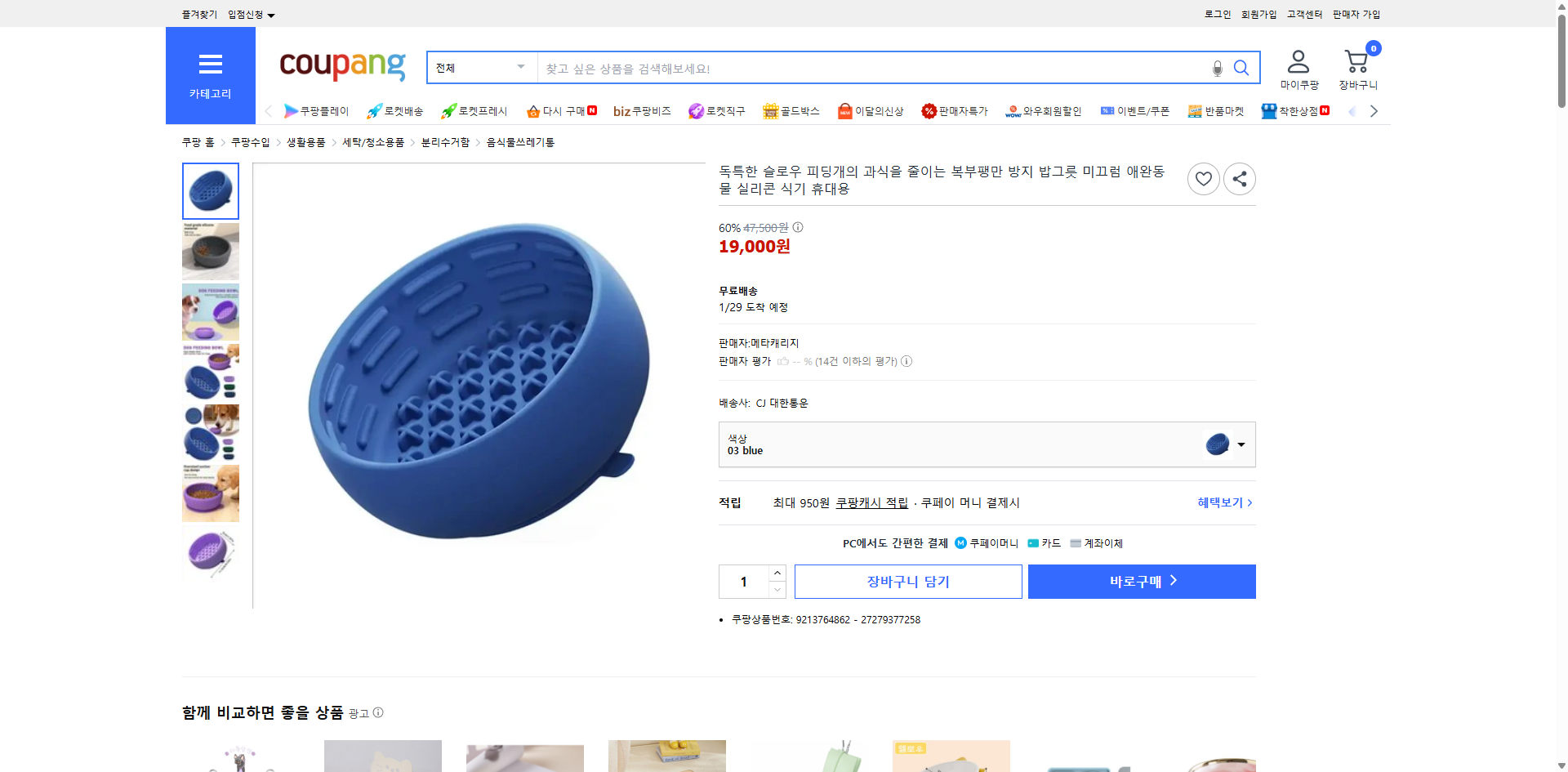The image size is (1568, 772).
Task: Open the 전체 search category dropdown
Action: pos(480,68)
